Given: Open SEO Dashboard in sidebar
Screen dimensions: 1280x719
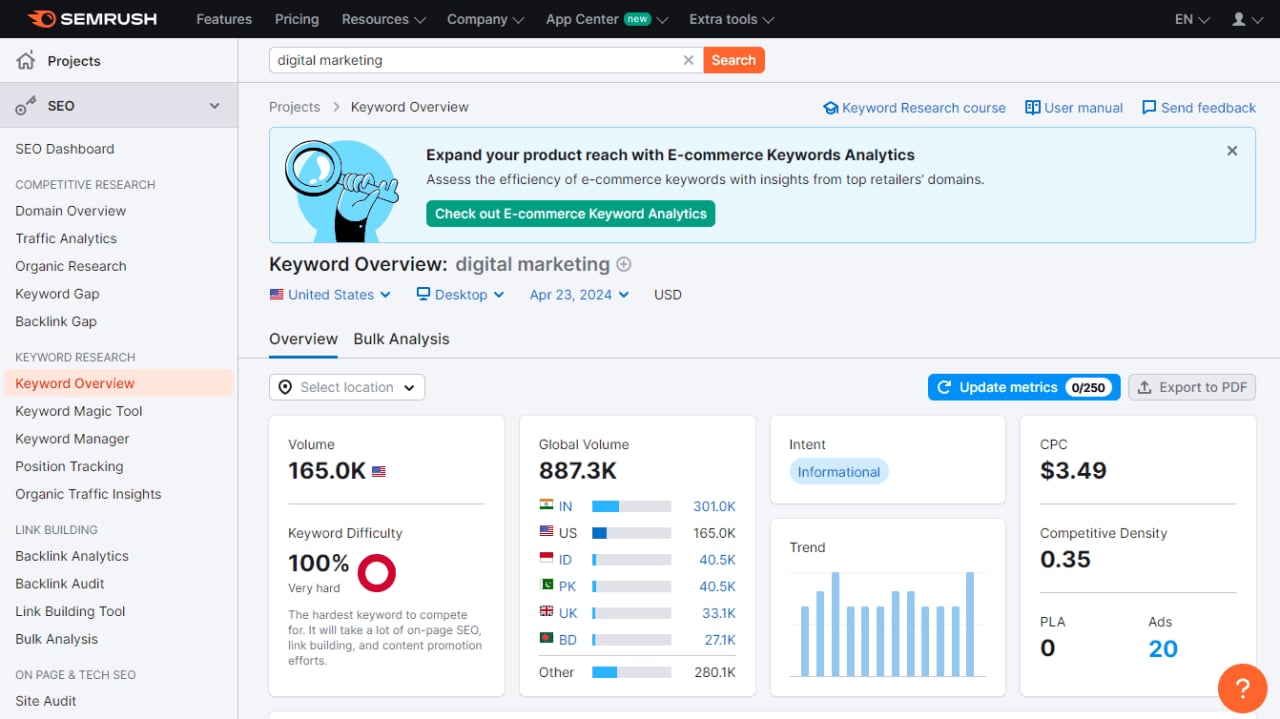Looking at the screenshot, I should pyautogui.click(x=65, y=149).
